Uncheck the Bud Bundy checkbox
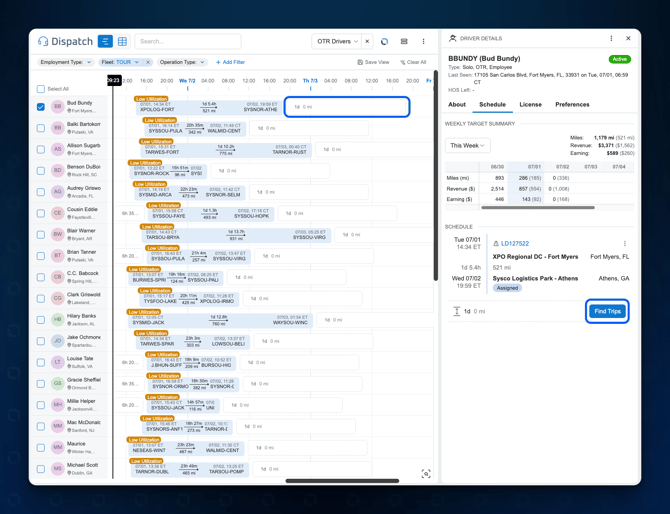This screenshot has width=670, height=514. click(x=41, y=107)
